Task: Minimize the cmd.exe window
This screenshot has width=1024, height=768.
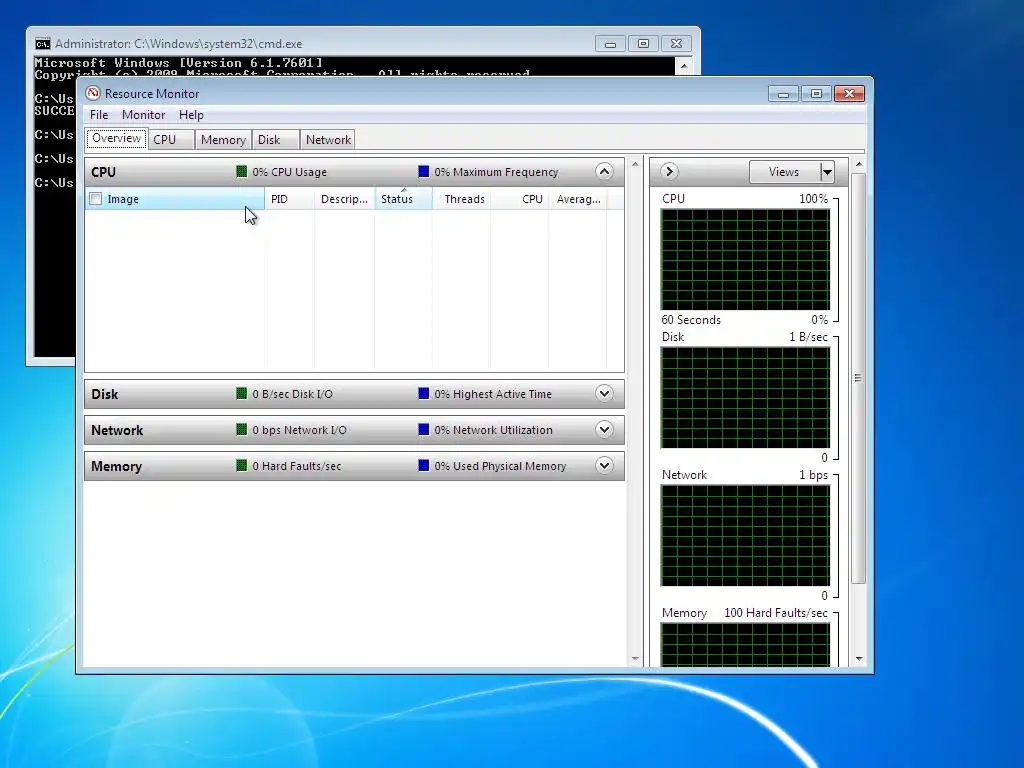Action: pyautogui.click(x=610, y=44)
